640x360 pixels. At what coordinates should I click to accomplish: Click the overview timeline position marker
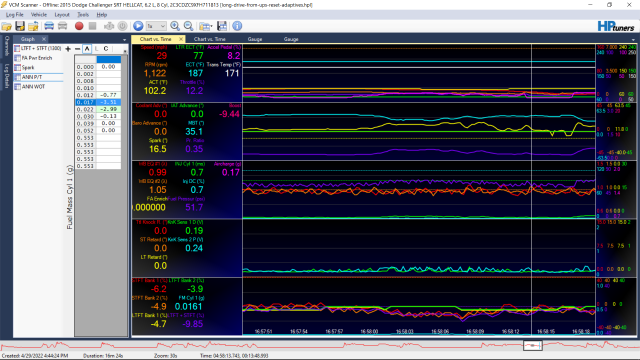533,345
